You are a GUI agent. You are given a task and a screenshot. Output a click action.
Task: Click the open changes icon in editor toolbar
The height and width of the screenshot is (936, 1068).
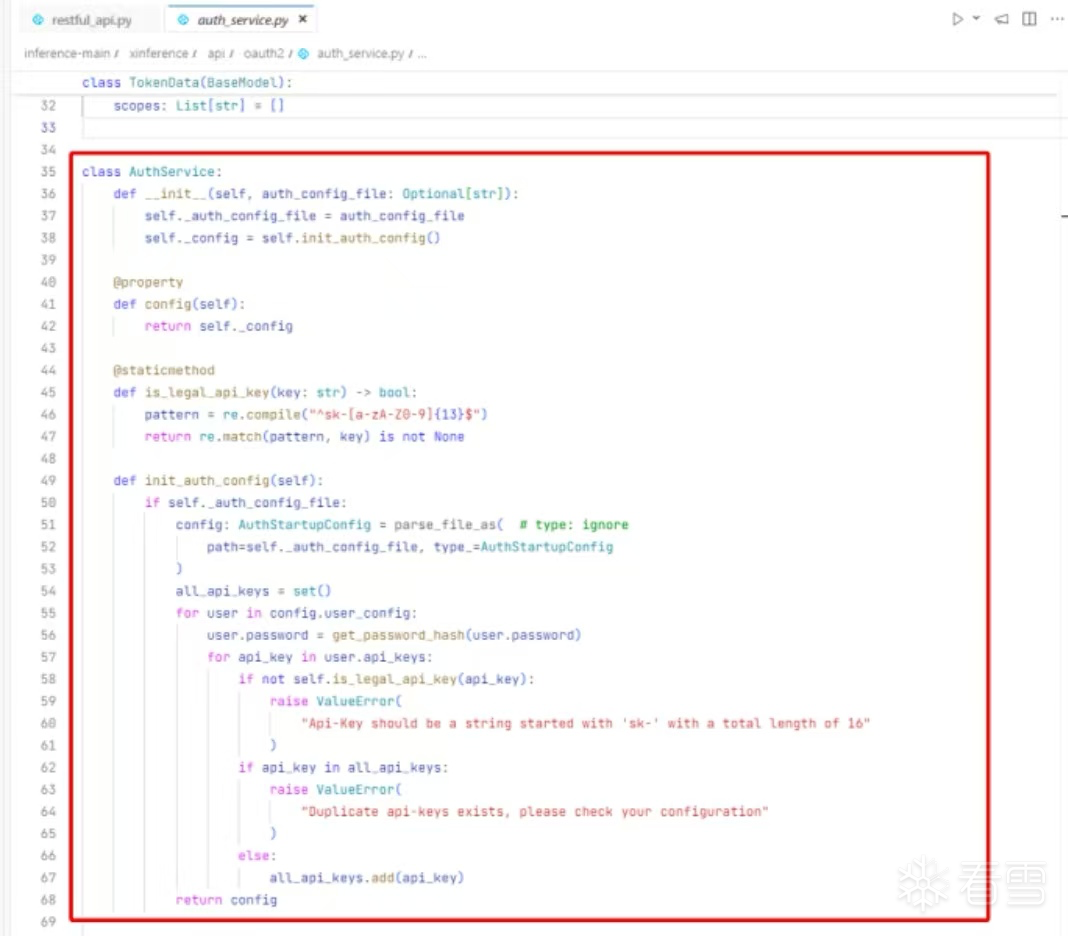(1002, 19)
